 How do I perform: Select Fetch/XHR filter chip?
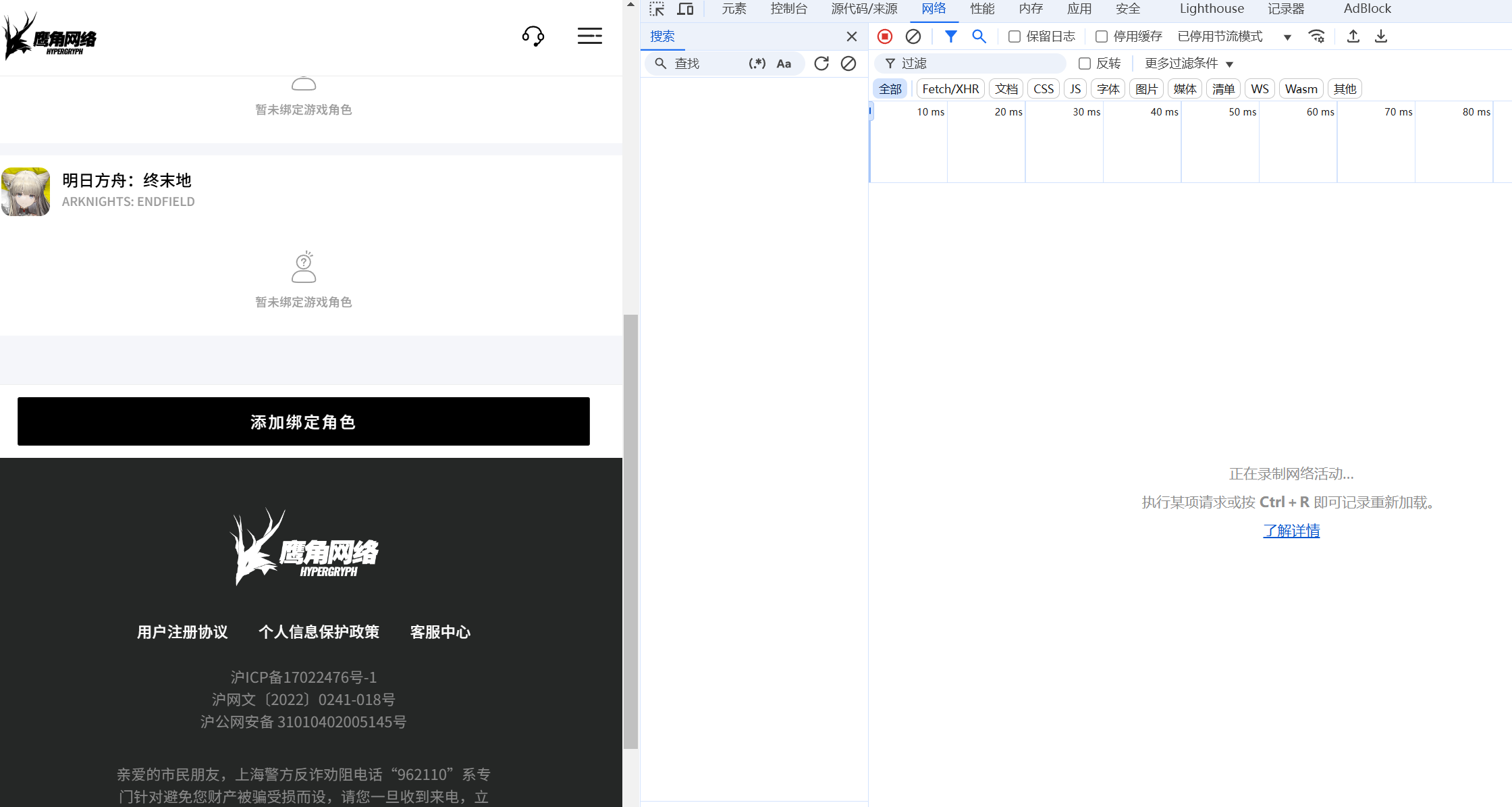pyautogui.click(x=950, y=89)
